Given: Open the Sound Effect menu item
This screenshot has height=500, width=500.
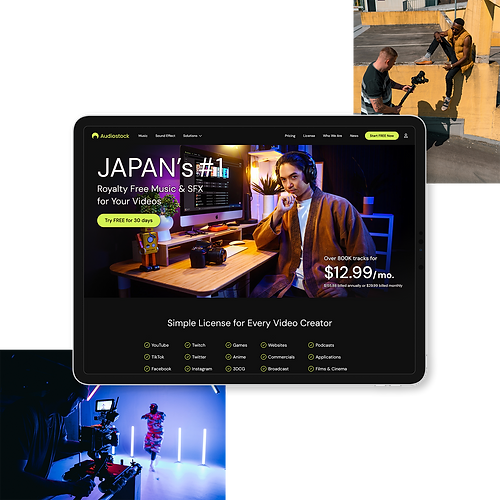Looking at the screenshot, I should pyautogui.click(x=165, y=136).
